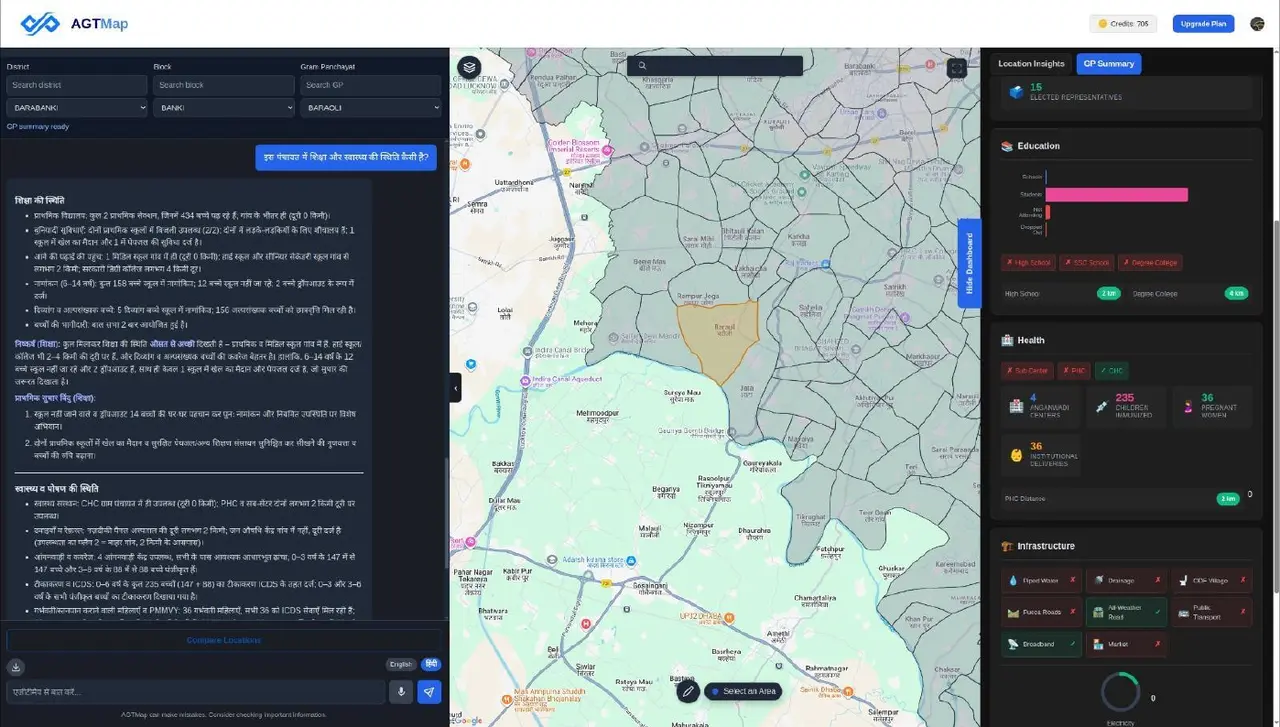Image resolution: width=1280 pixels, height=727 pixels.
Task: Click the Search block input field
Action: [x=224, y=85]
